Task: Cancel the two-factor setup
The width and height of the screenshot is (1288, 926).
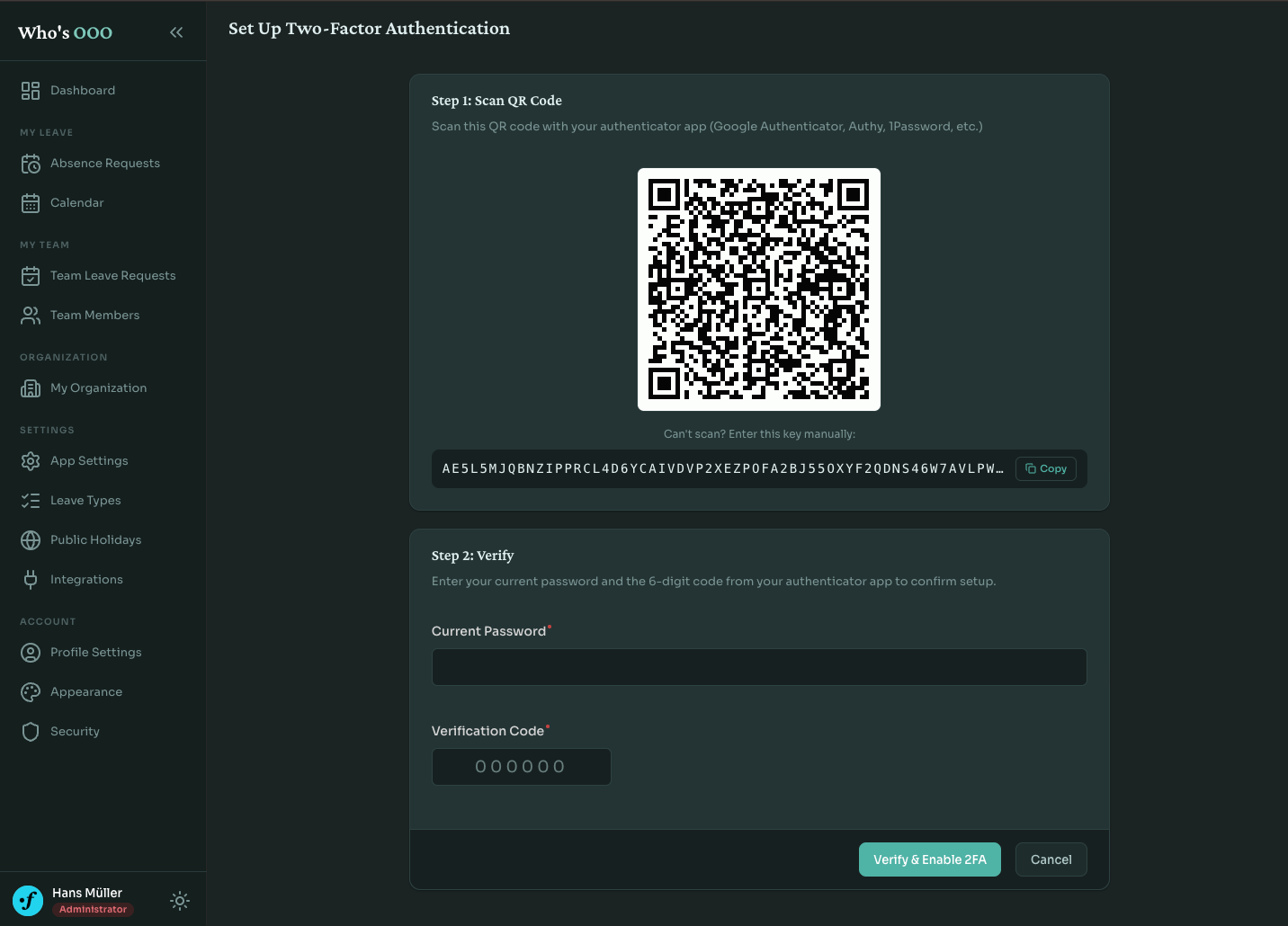Action: [x=1051, y=859]
